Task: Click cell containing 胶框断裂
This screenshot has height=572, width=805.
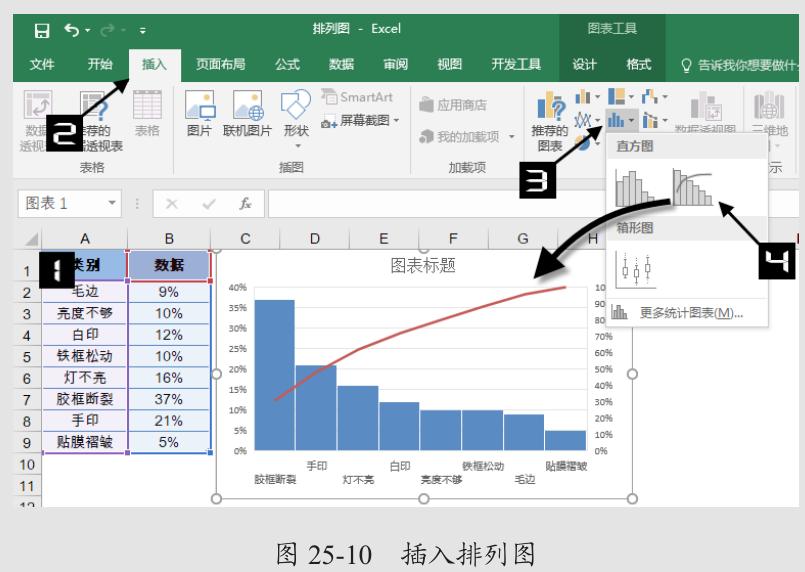Action: pyautogui.click(x=85, y=399)
